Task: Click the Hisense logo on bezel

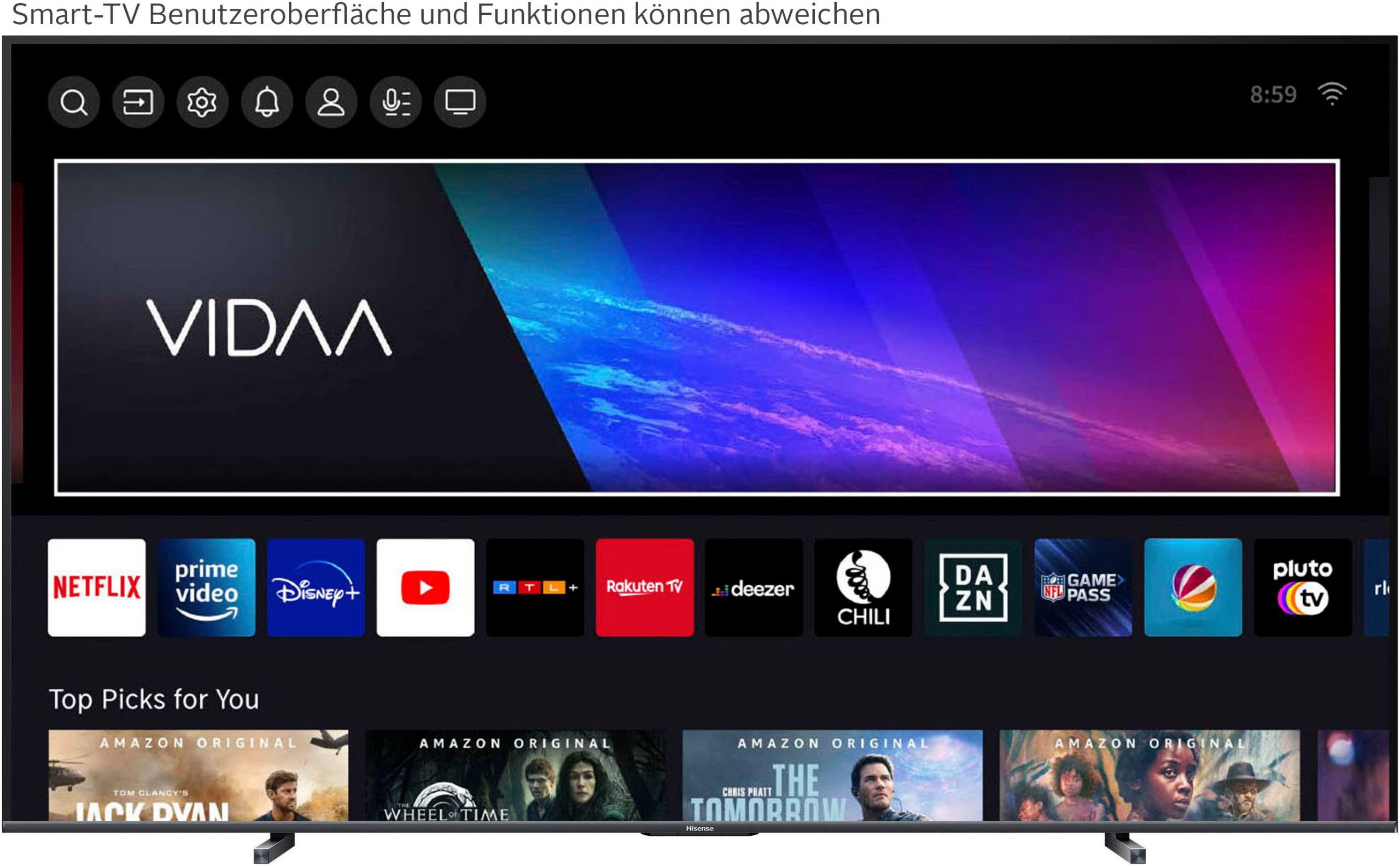Action: 699,828
